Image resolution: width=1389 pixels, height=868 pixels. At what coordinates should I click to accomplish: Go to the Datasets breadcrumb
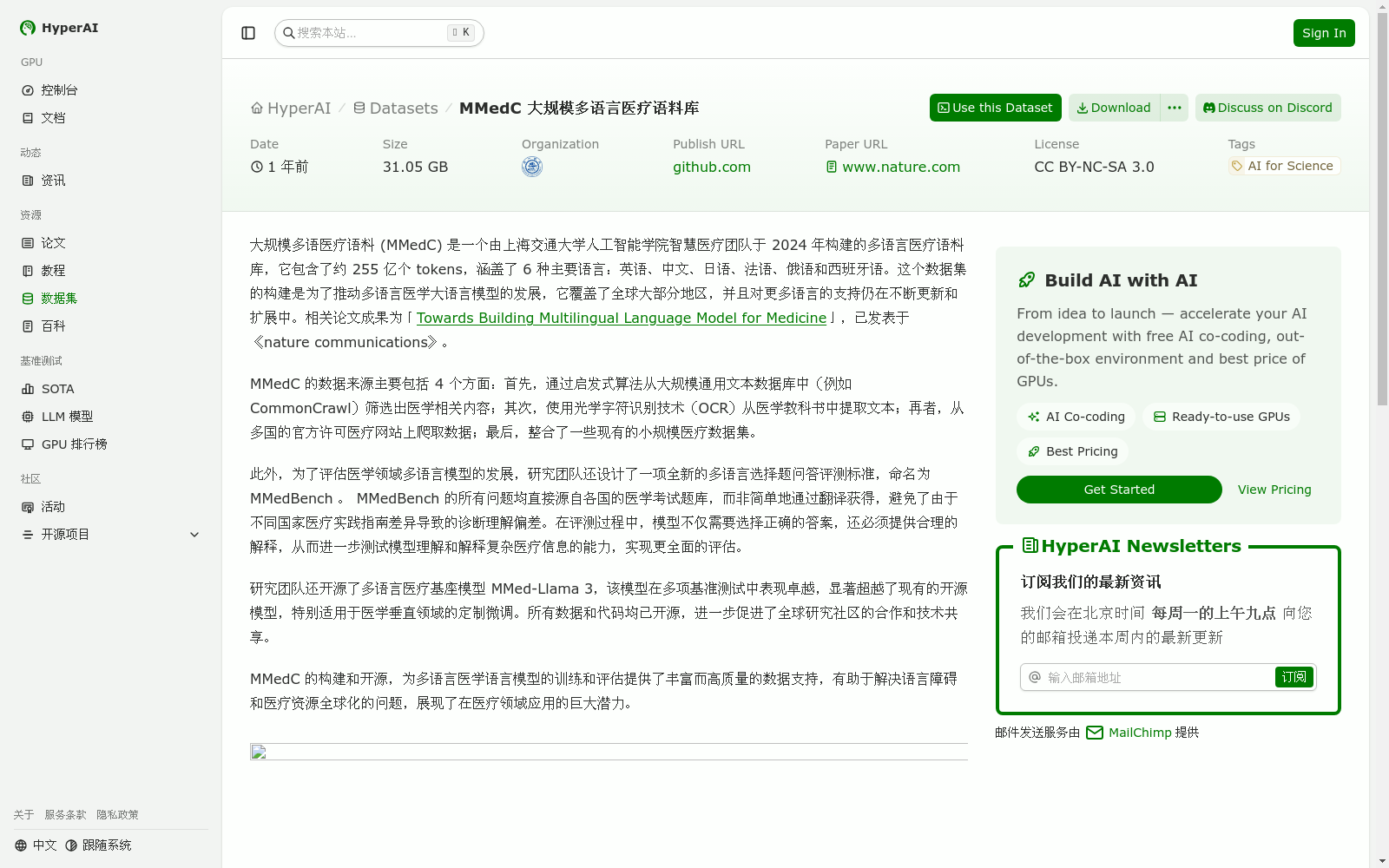[x=396, y=108]
